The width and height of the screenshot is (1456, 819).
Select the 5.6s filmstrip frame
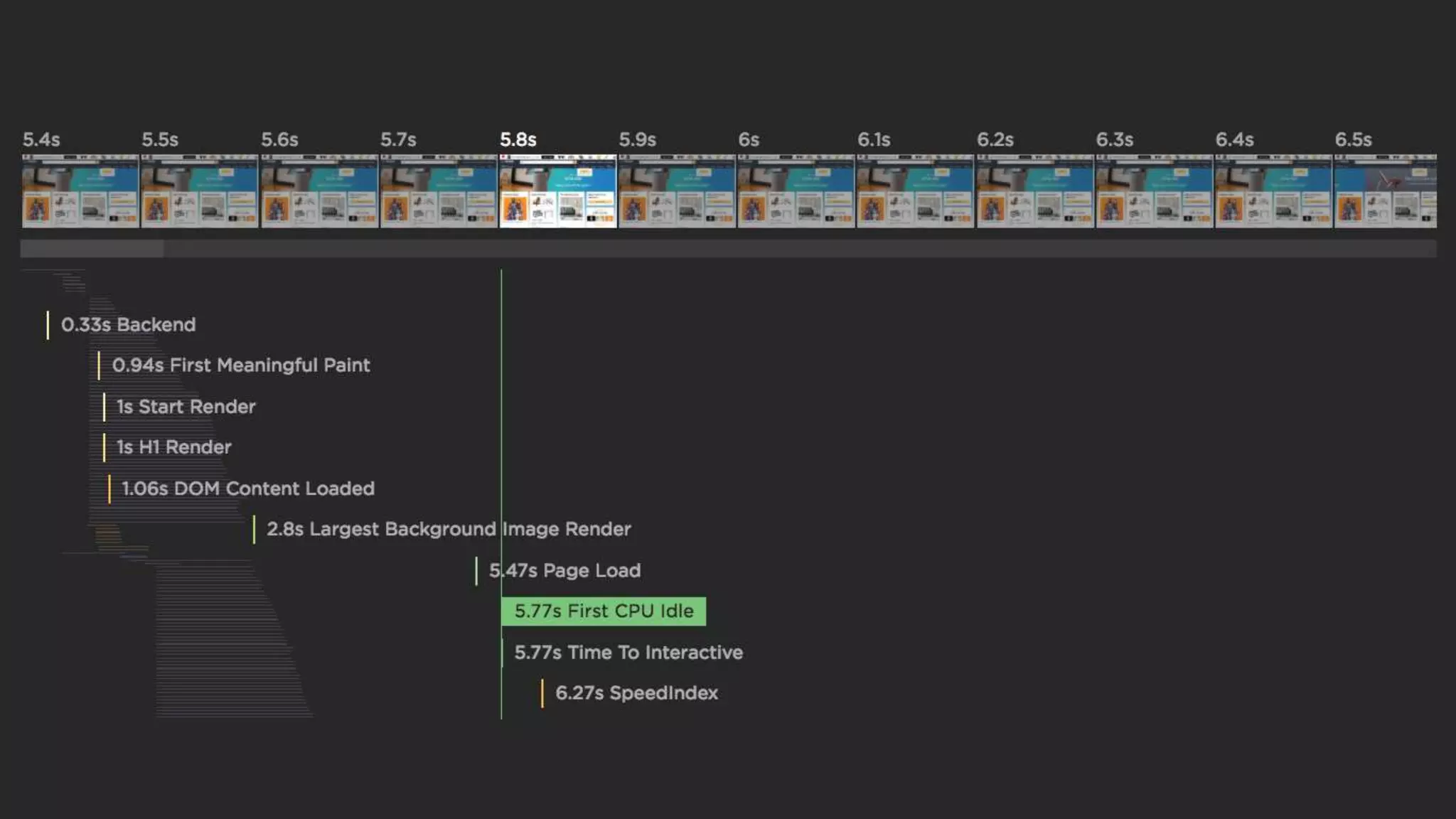click(x=318, y=191)
